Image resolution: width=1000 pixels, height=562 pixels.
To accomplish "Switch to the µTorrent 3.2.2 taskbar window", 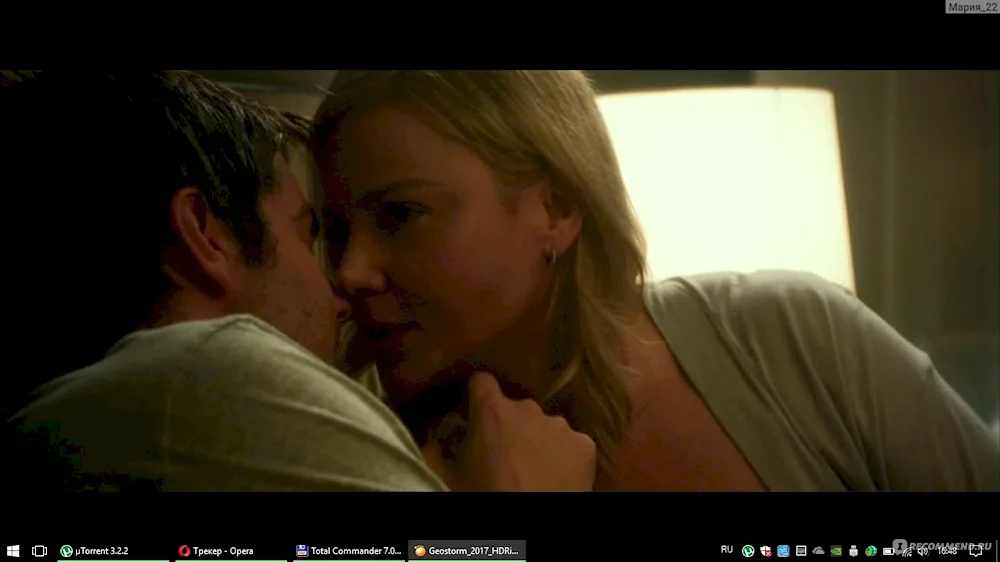I will pos(114,551).
